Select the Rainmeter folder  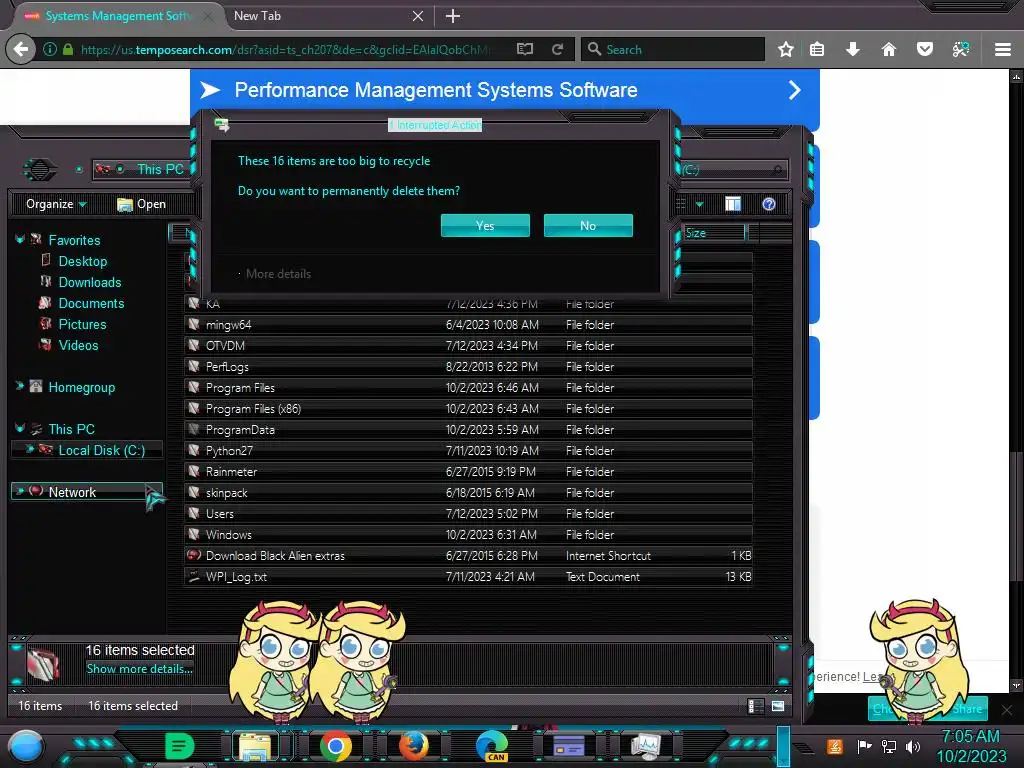[469, 472]
